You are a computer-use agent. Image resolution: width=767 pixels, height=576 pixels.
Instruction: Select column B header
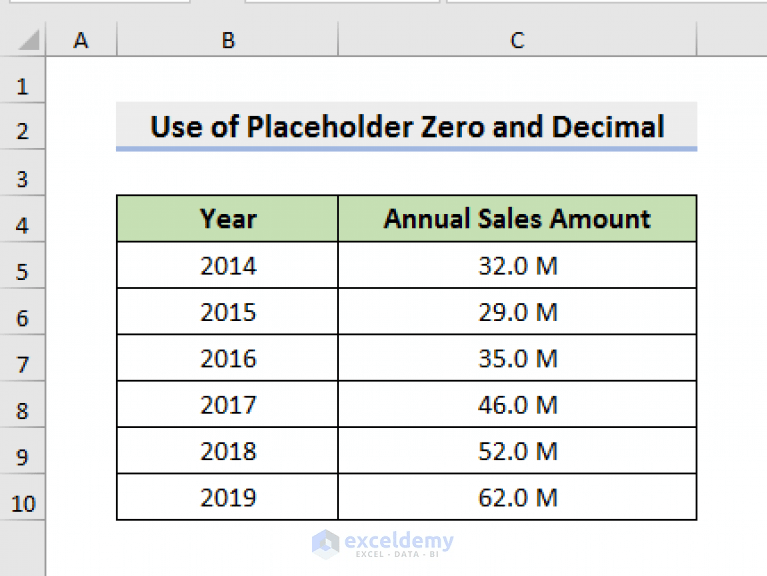pos(227,40)
